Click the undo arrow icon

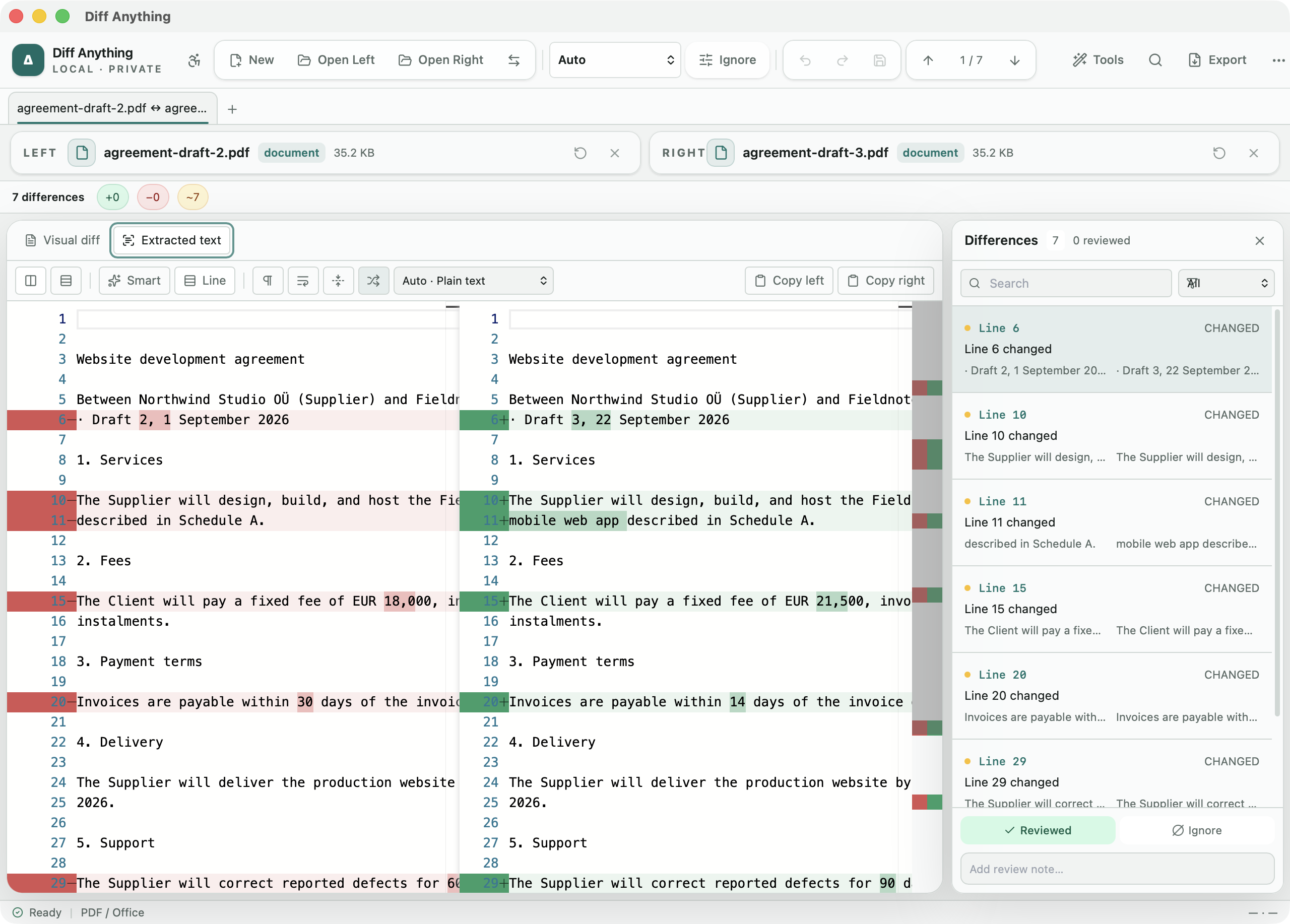click(x=805, y=60)
